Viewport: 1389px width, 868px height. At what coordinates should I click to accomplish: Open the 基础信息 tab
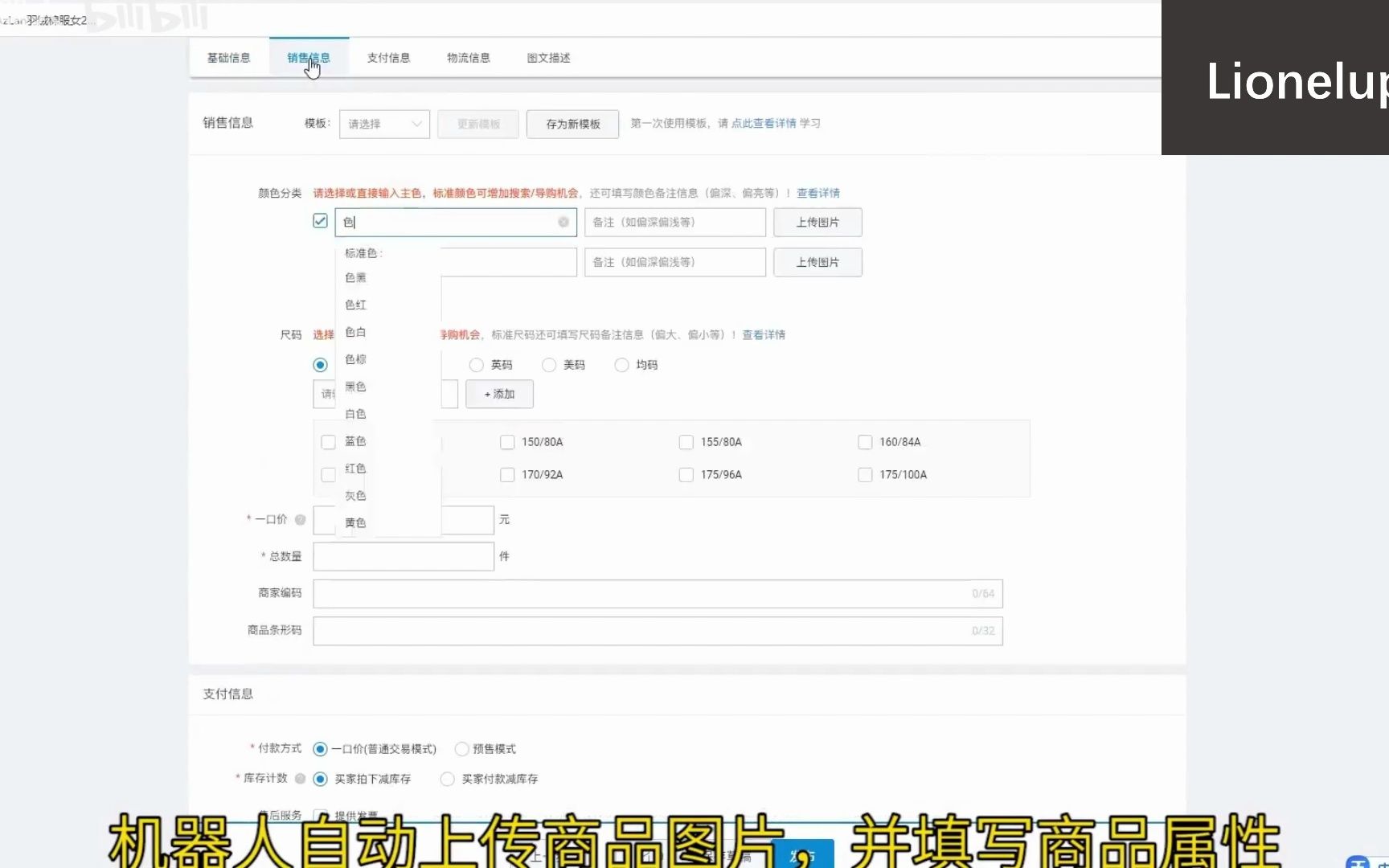click(x=229, y=58)
